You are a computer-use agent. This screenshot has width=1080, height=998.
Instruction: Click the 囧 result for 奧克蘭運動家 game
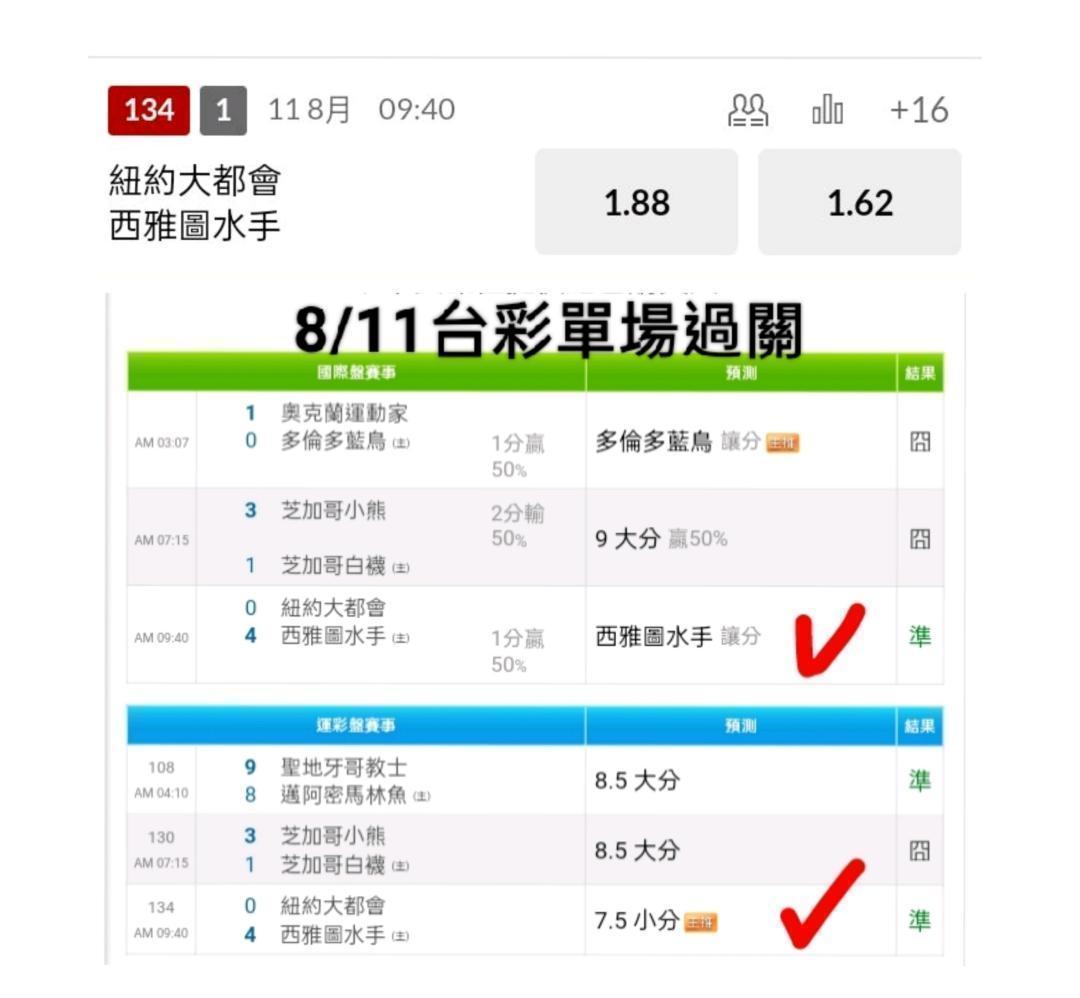tap(920, 441)
